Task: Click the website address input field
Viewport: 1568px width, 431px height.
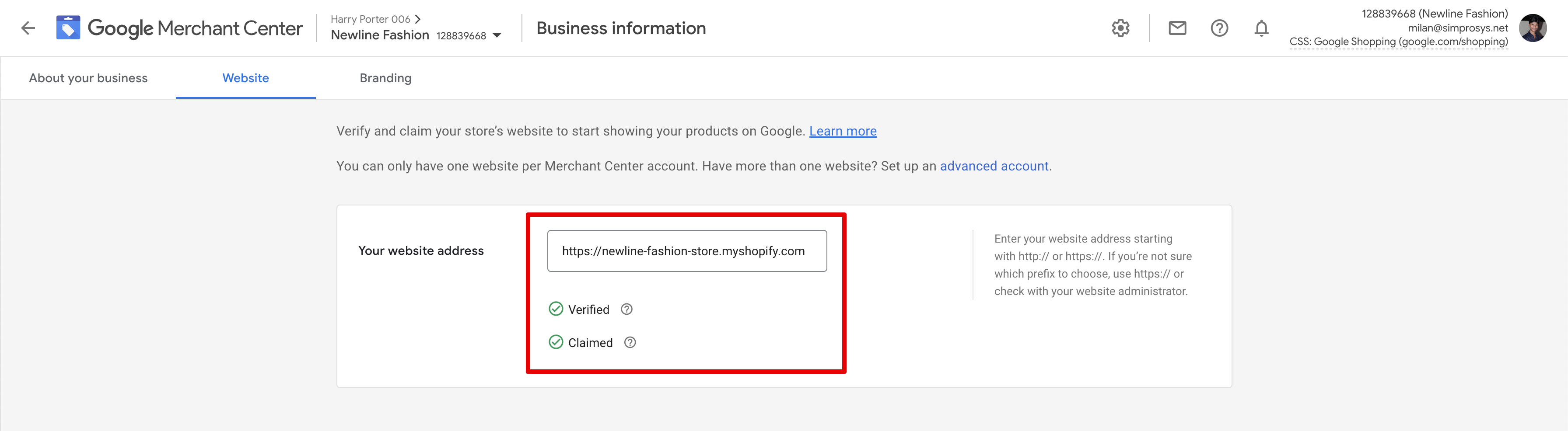Action: point(686,251)
